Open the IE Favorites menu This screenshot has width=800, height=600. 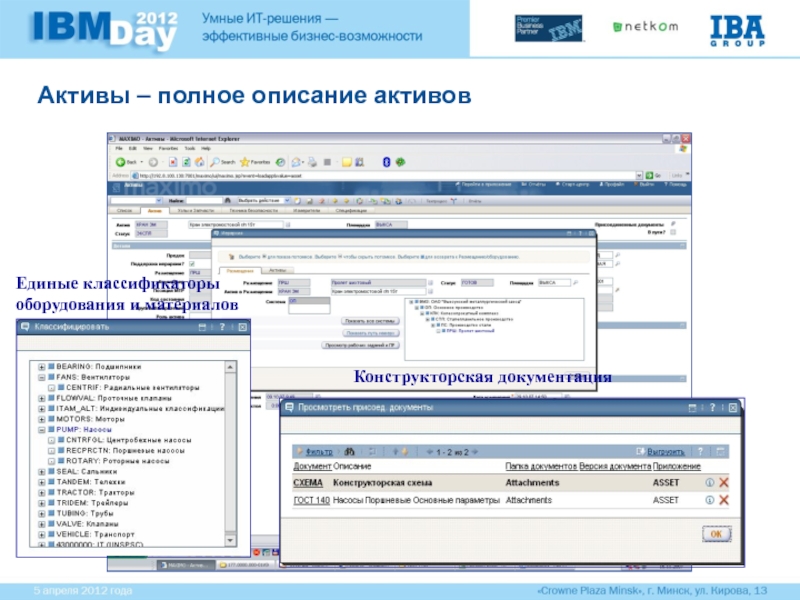pos(168,148)
